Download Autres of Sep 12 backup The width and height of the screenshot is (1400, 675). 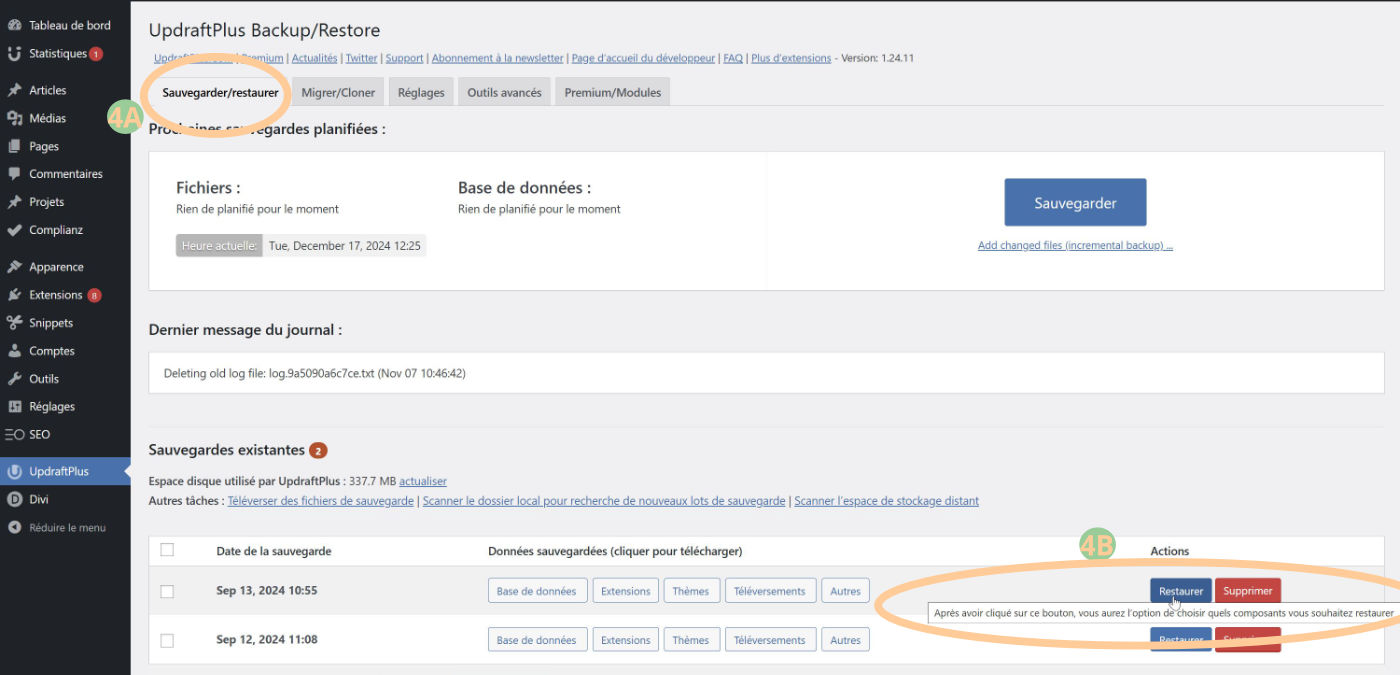click(x=845, y=640)
